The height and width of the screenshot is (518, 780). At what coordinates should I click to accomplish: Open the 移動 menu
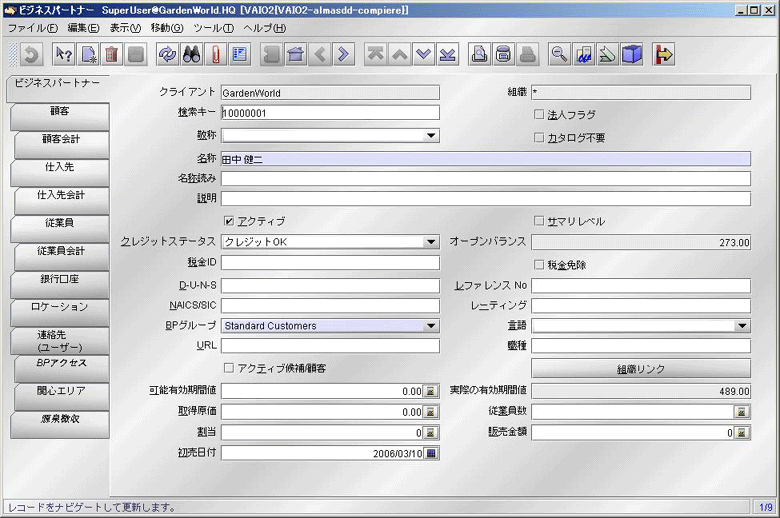pyautogui.click(x=167, y=28)
